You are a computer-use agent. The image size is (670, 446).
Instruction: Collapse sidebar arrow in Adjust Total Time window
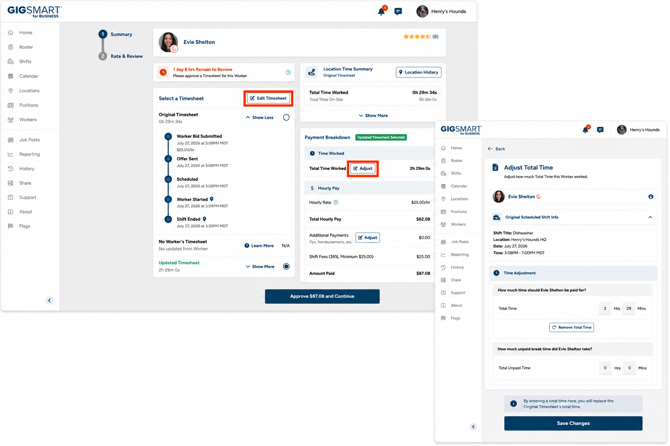[x=473, y=427]
